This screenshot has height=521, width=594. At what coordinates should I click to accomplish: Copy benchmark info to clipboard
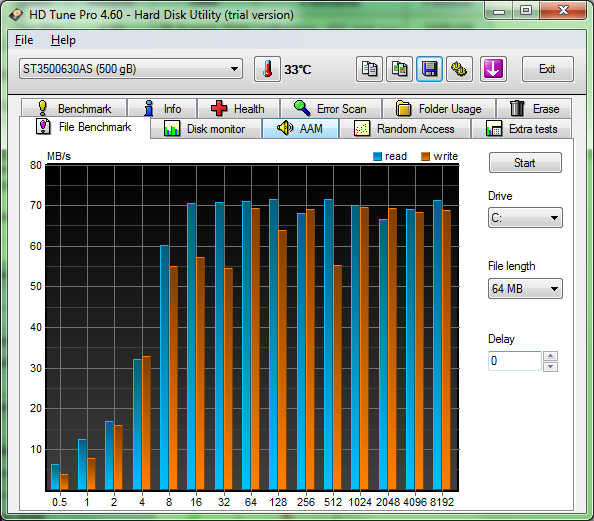point(369,69)
